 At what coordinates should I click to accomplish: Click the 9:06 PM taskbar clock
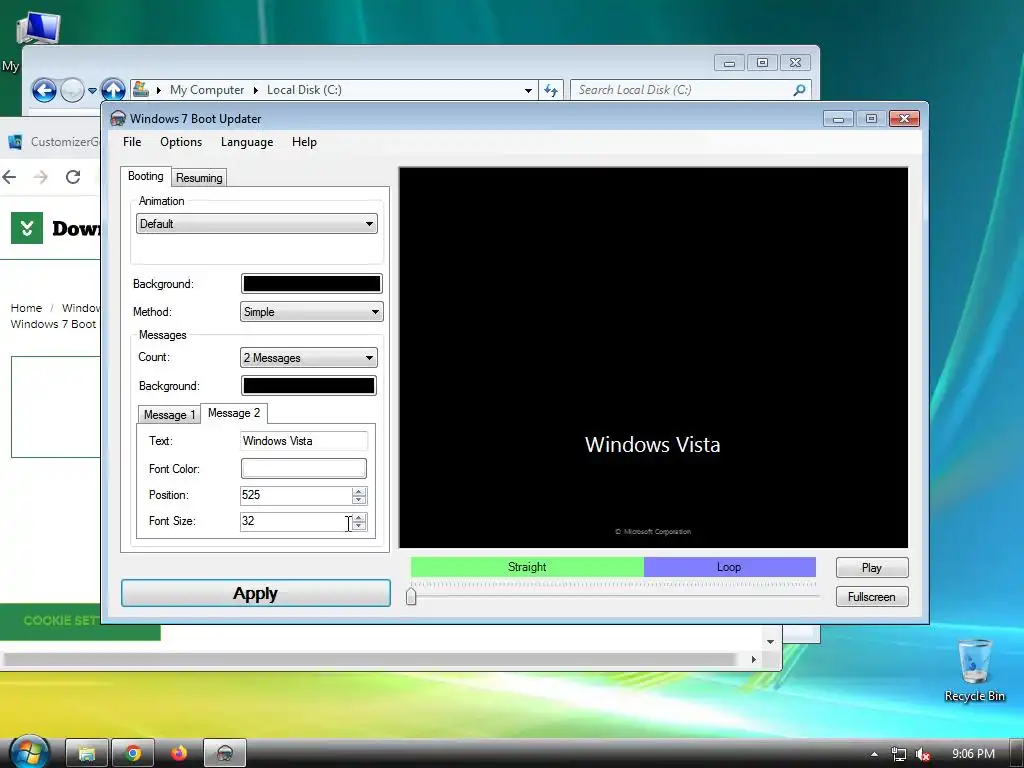pos(973,754)
